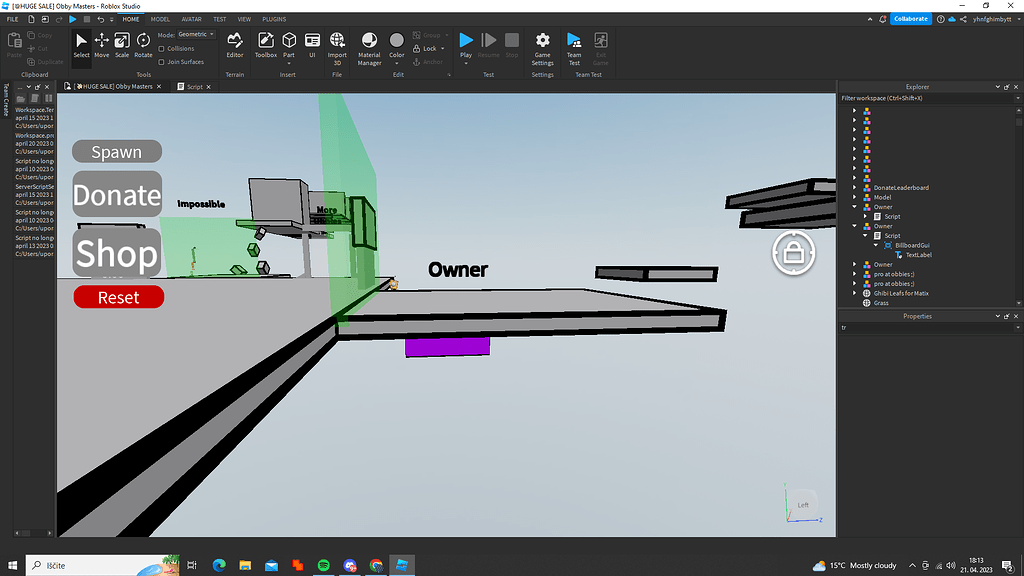This screenshot has width=1024, height=576.
Task: Switch to the Script tab
Action: click(193, 86)
